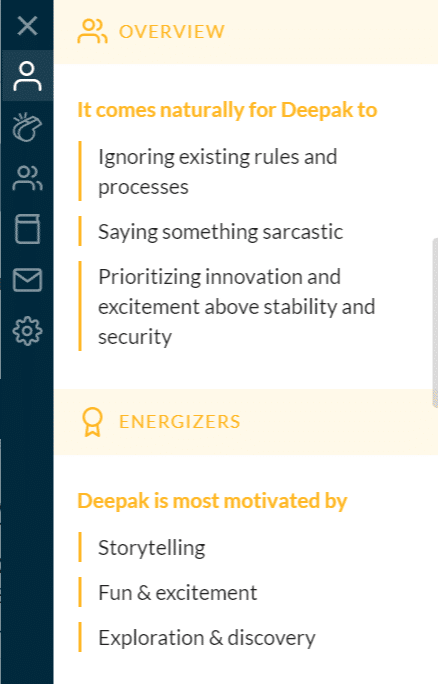The height and width of the screenshot is (684, 438).
Task: Select the Storytelling motivator item
Action: point(151,548)
